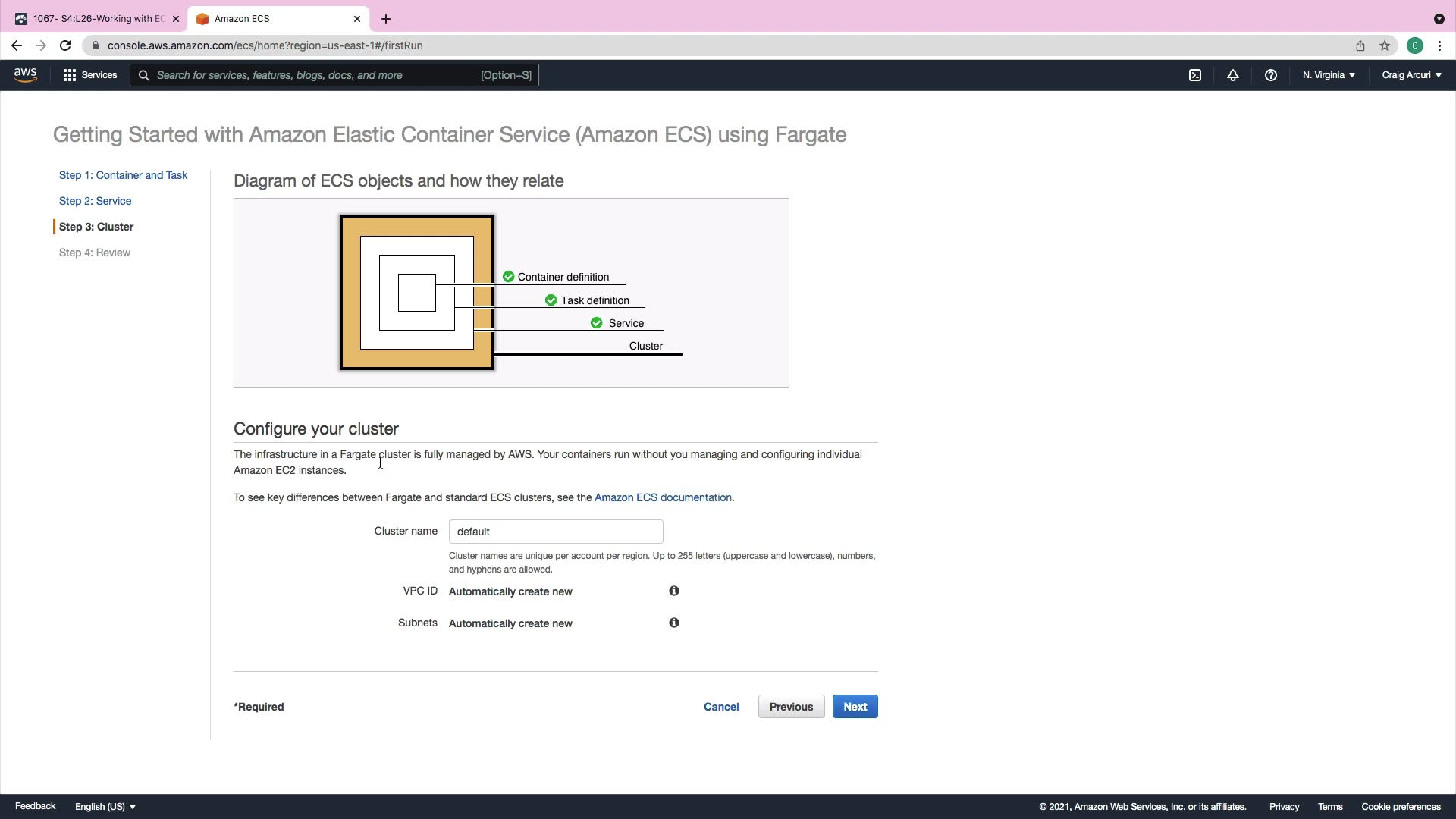Click VPC ID info icon

pyautogui.click(x=673, y=591)
